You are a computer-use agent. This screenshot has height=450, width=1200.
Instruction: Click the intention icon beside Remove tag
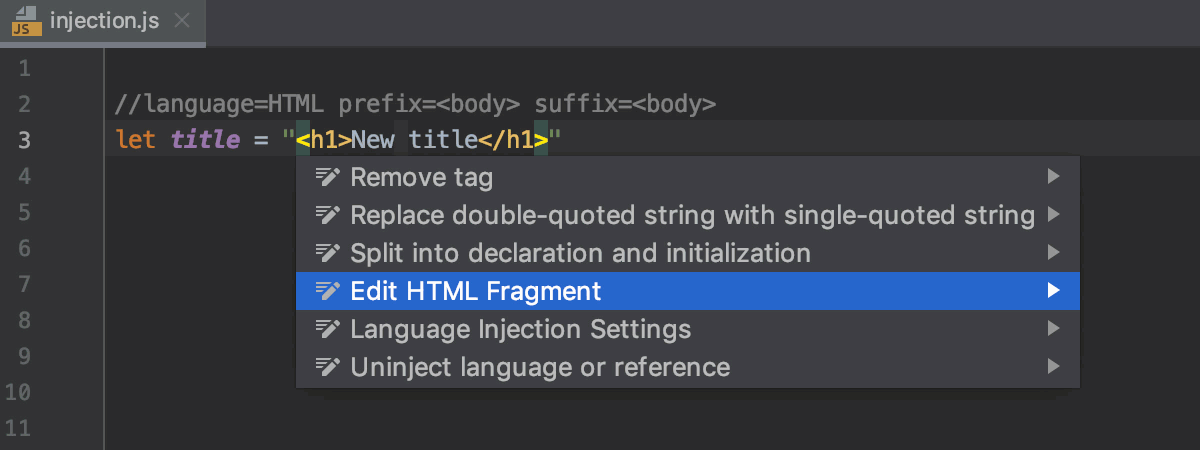pos(328,178)
